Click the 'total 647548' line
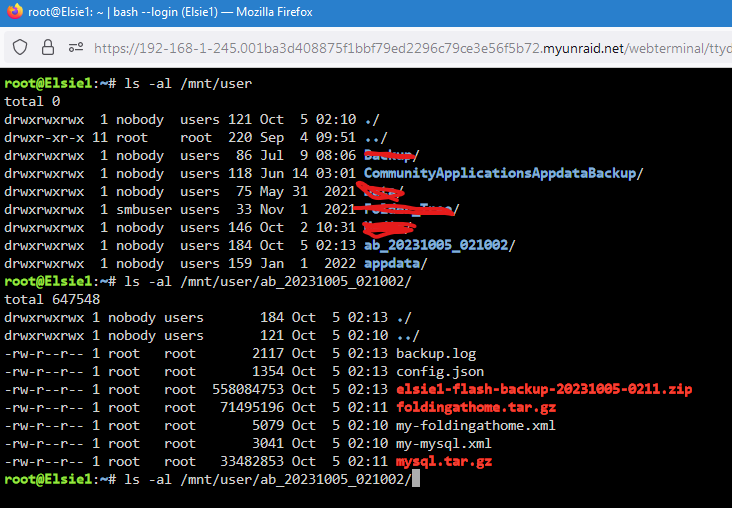The image size is (732, 508). coord(52,299)
